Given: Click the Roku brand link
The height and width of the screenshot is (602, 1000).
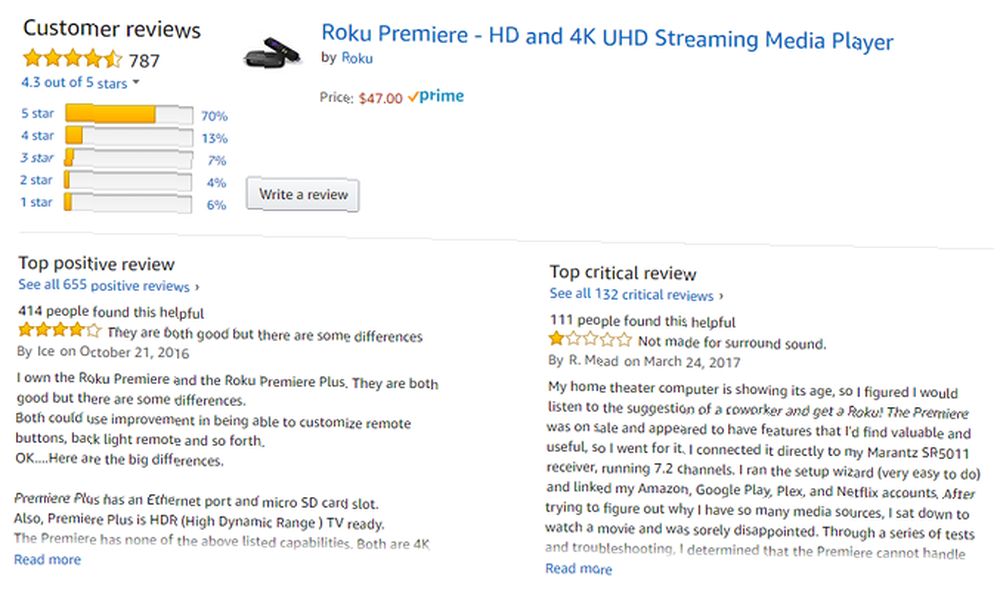Looking at the screenshot, I should pyautogui.click(x=357, y=58).
